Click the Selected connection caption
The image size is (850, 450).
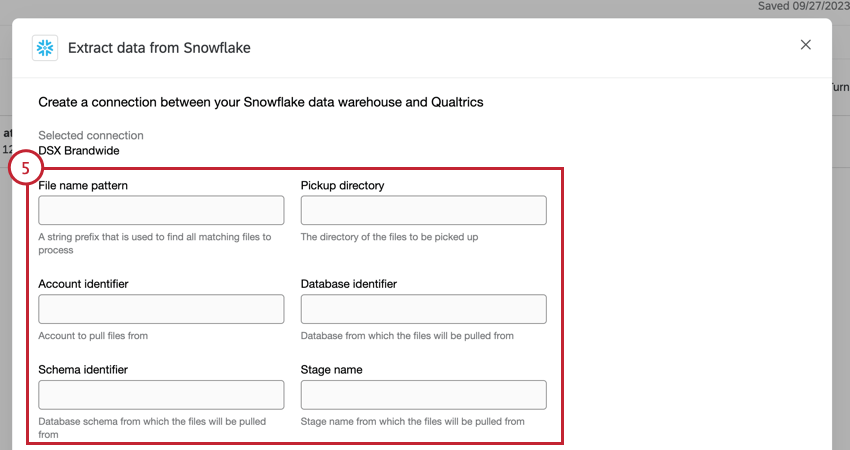click(91, 136)
